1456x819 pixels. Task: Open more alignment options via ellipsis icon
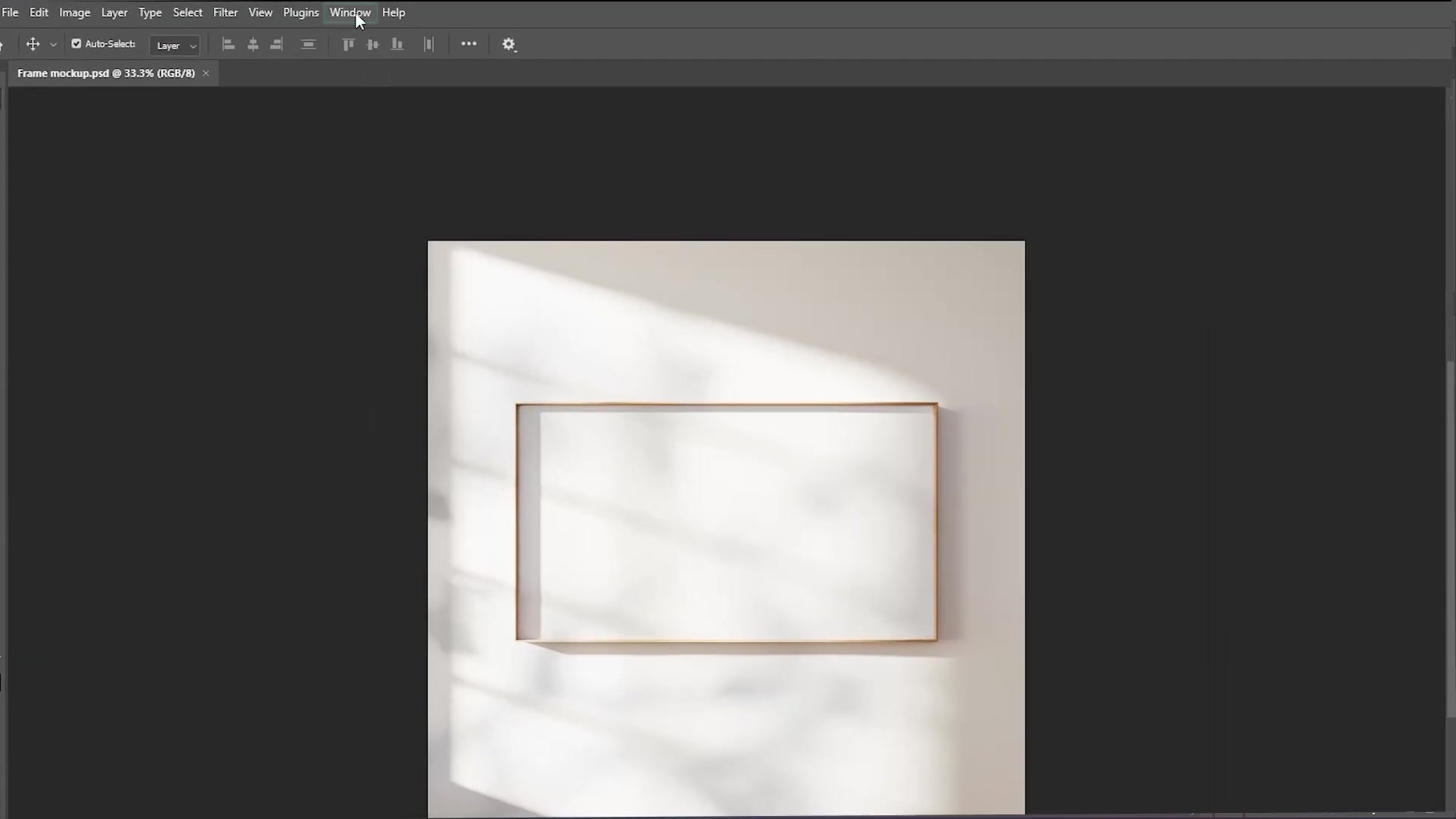pos(469,44)
